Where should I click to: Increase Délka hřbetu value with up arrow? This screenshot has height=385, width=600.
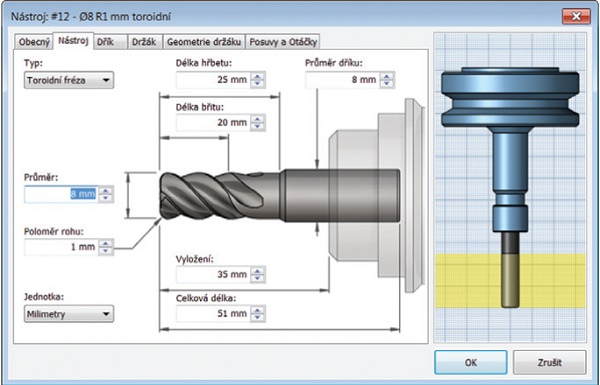(258, 76)
